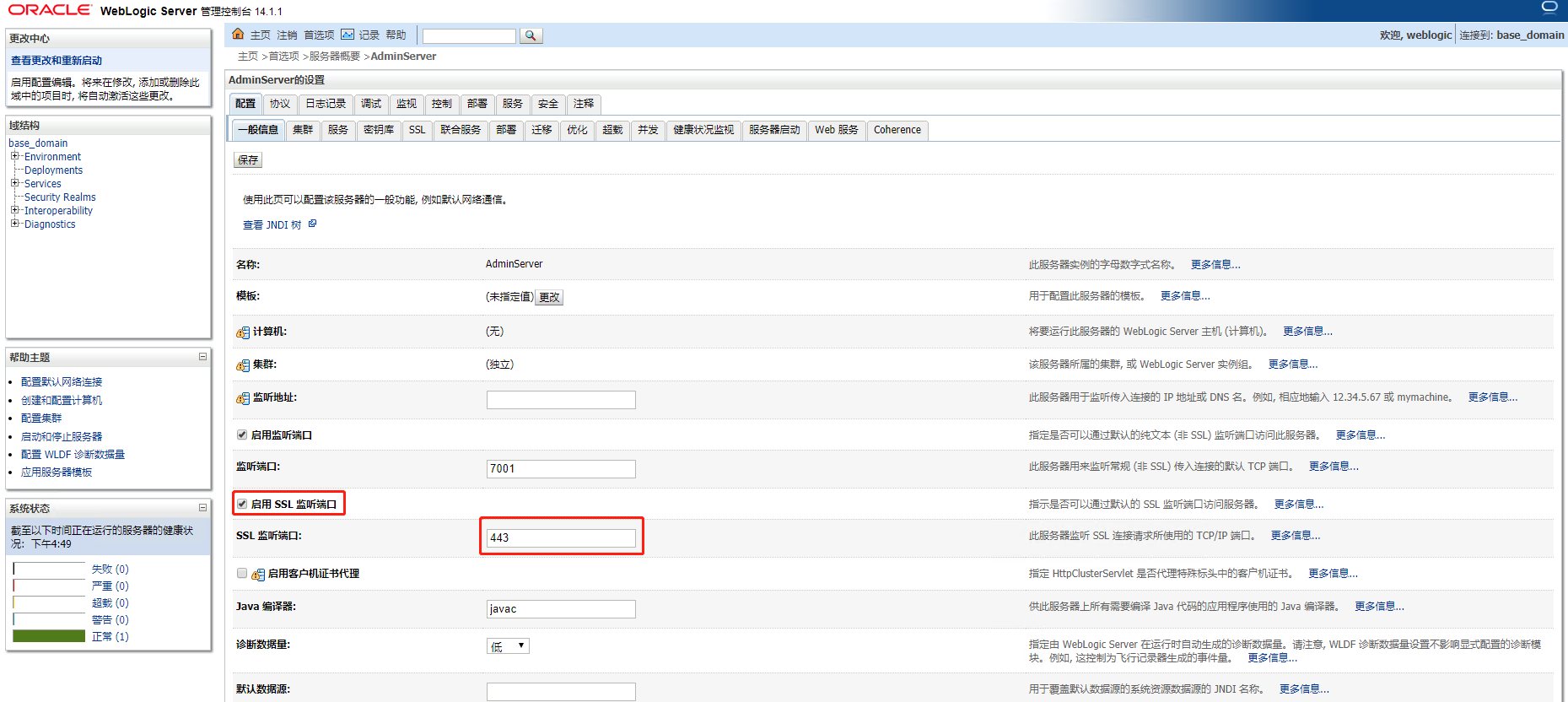Image resolution: width=1568 pixels, height=702 pixels.
Task: Click the SSL 监听端口 input field
Action: [x=561, y=538]
